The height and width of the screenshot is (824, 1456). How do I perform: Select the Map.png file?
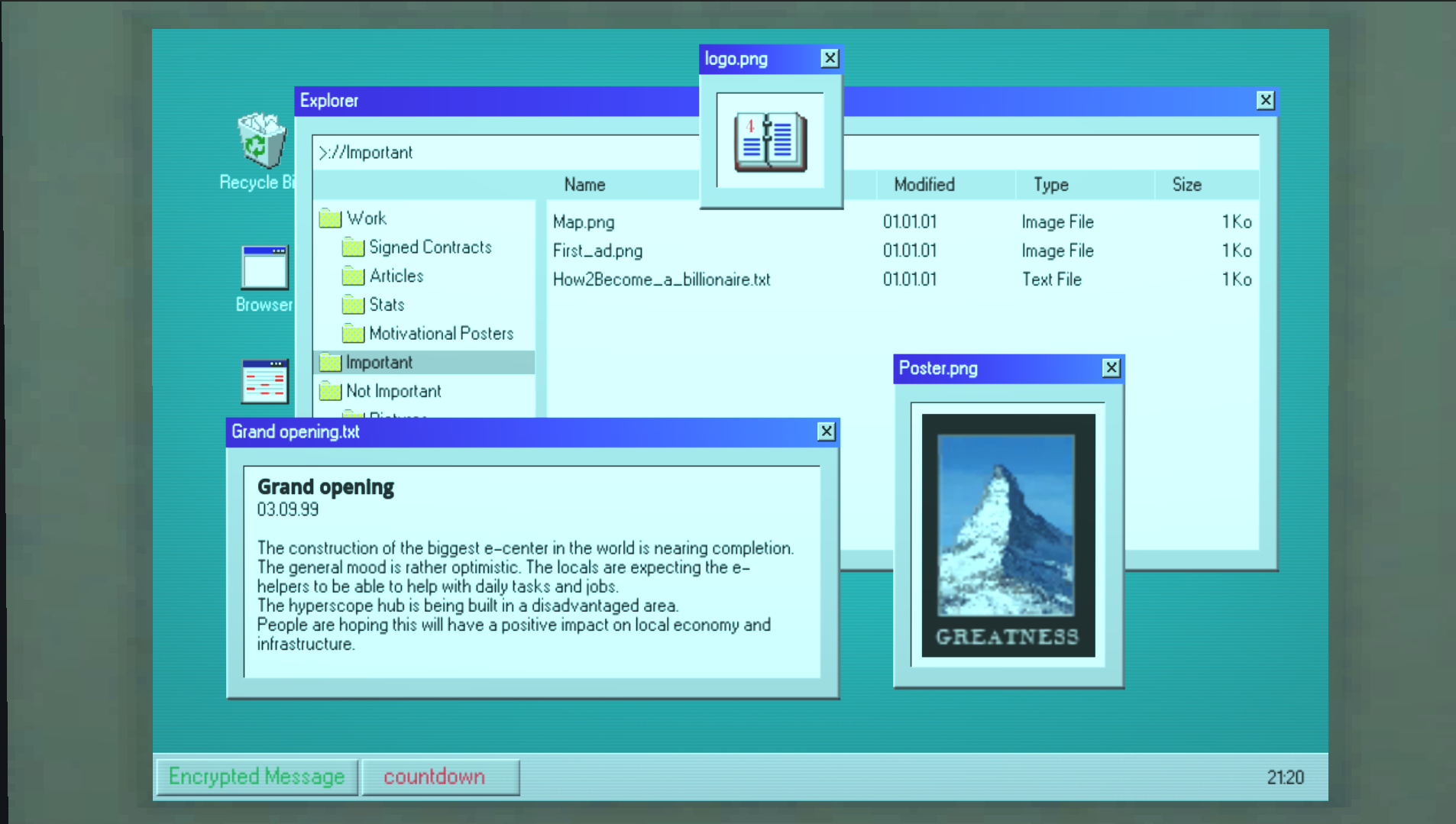584,222
